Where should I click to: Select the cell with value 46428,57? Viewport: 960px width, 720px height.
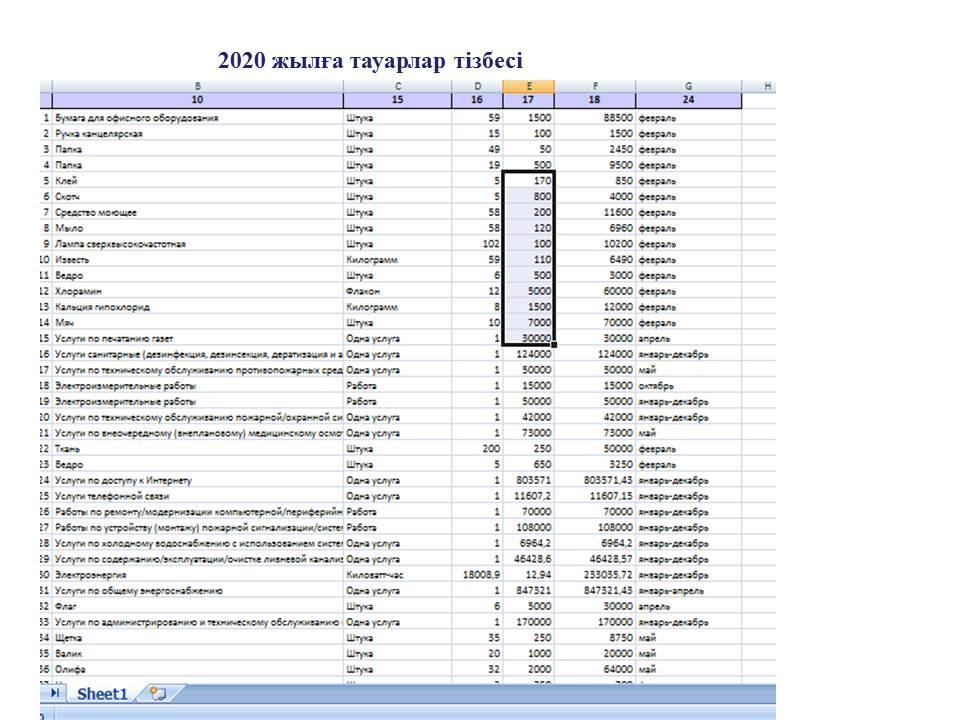[x=594, y=559]
